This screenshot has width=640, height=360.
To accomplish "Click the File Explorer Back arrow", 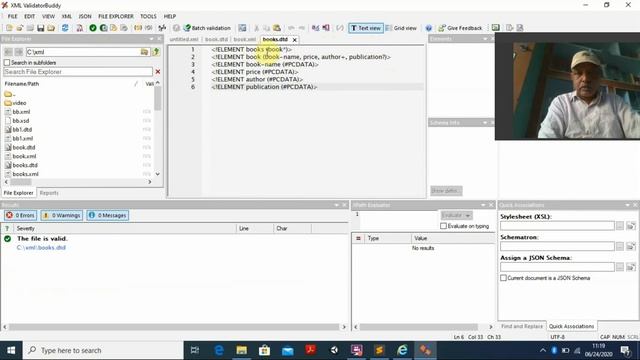I will (8, 52).
